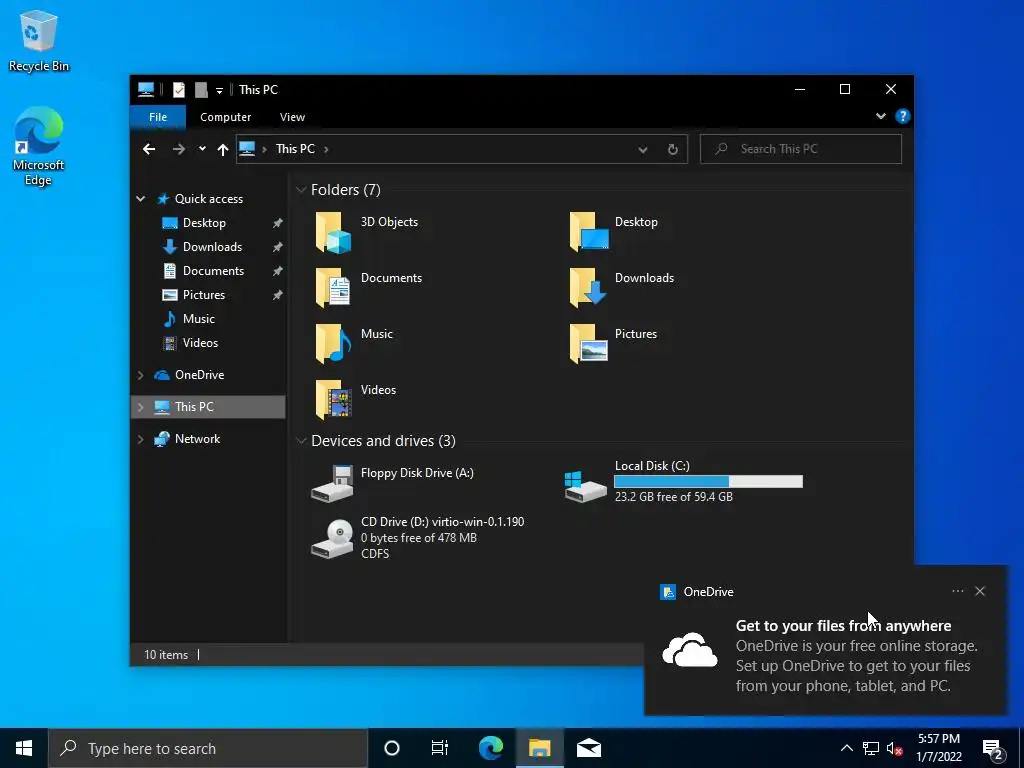
Task: Click the muted volume tray icon
Action: 895,748
